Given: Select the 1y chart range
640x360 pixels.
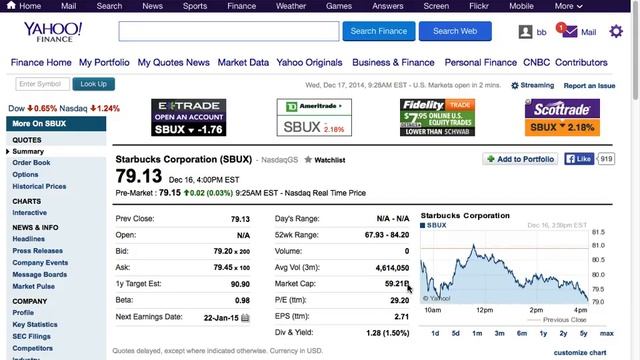Looking at the screenshot, I should pyautogui.click(x=543, y=333).
